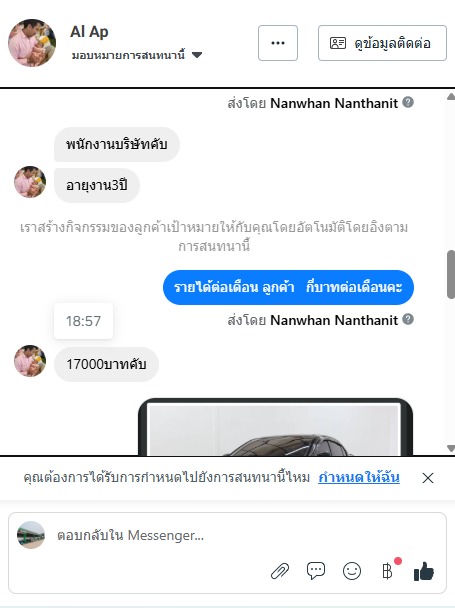Expand the มอบหมายการสนทนานี้ dropdown arrow
Screen dimensions: 455x608
(x=197, y=55)
